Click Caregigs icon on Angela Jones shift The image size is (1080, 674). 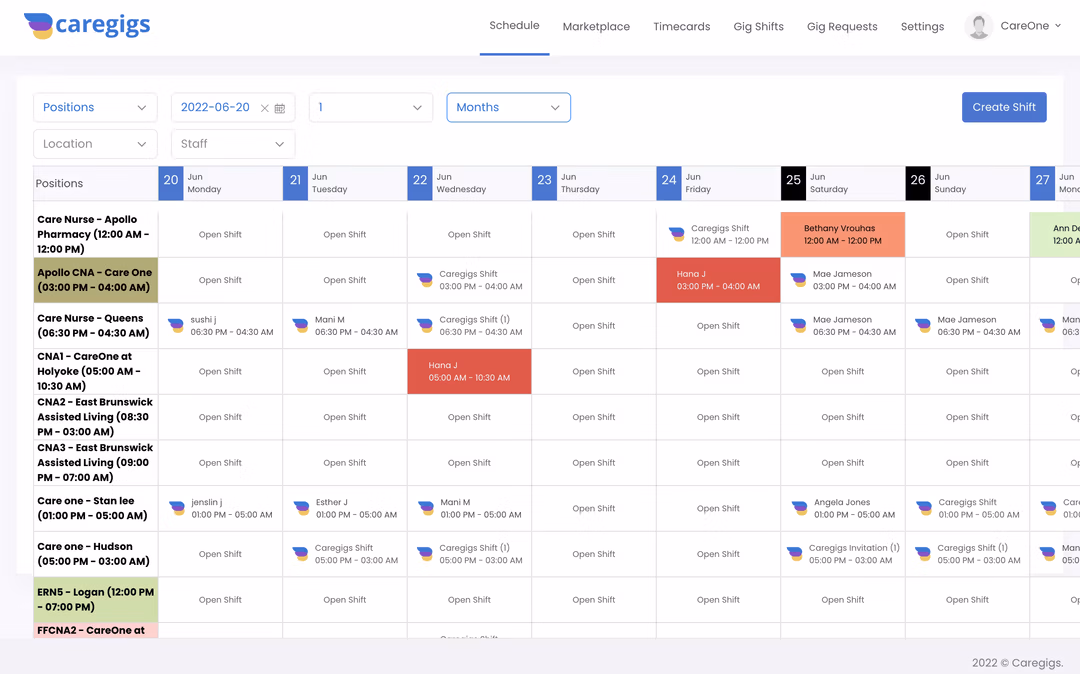(x=800, y=508)
